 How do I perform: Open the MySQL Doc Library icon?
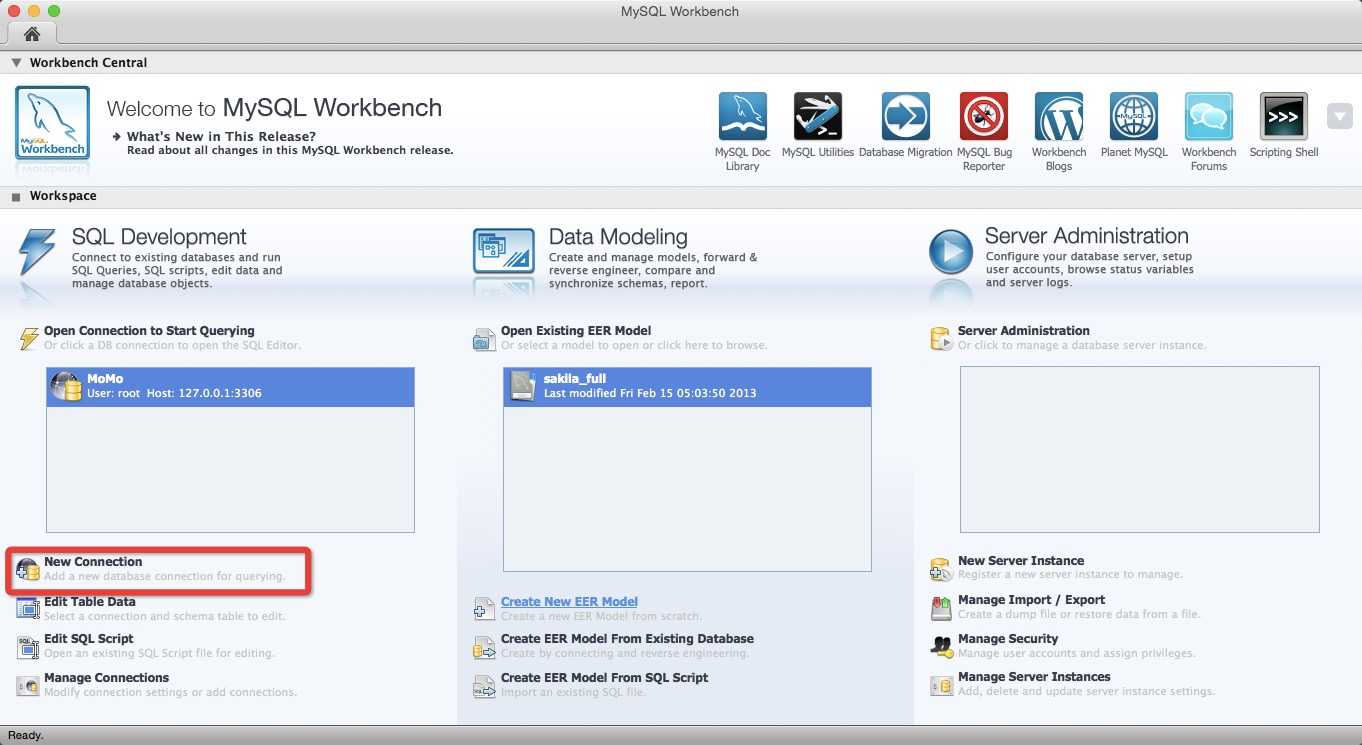point(743,116)
